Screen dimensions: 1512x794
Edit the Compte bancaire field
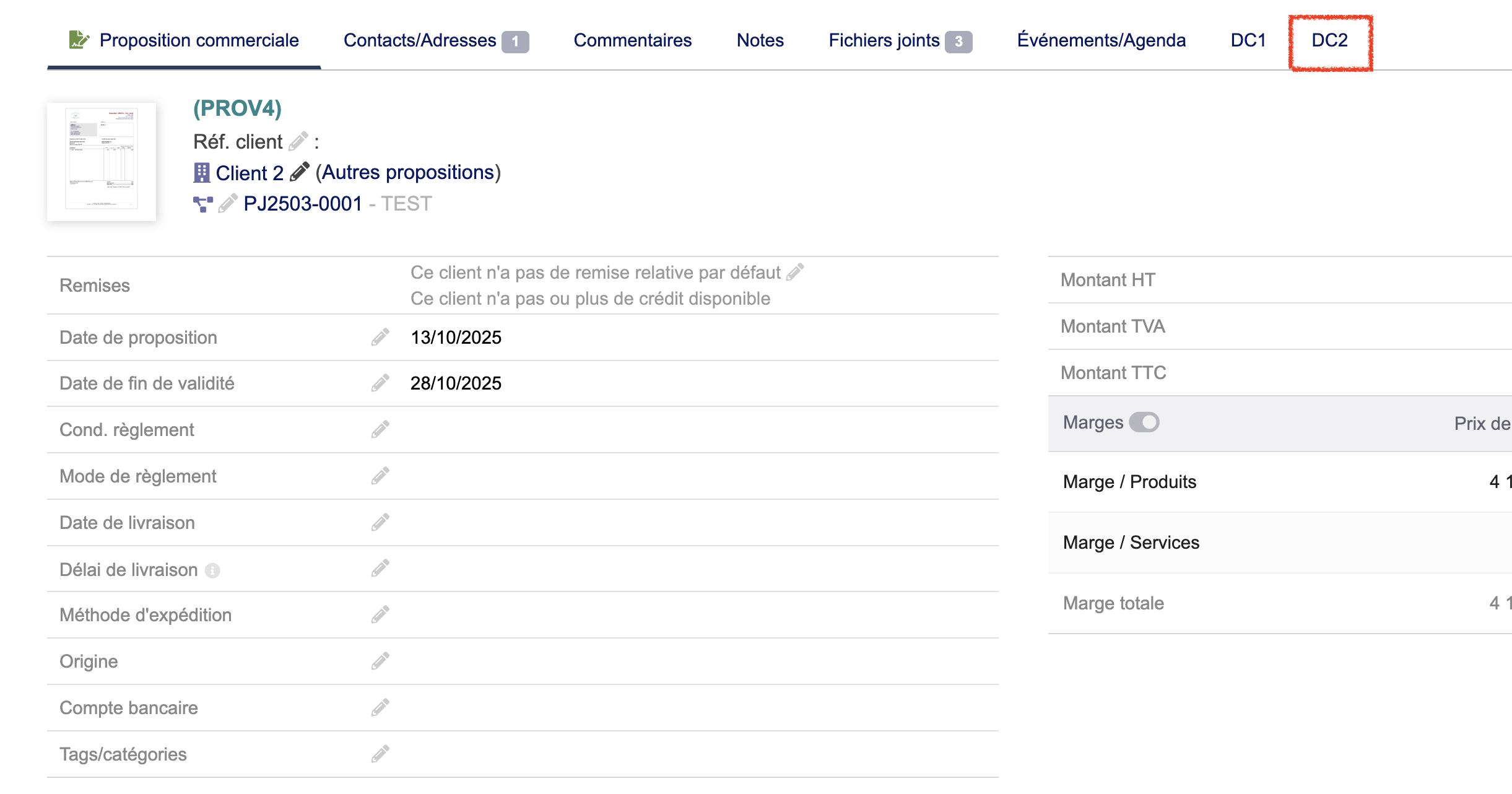380,708
